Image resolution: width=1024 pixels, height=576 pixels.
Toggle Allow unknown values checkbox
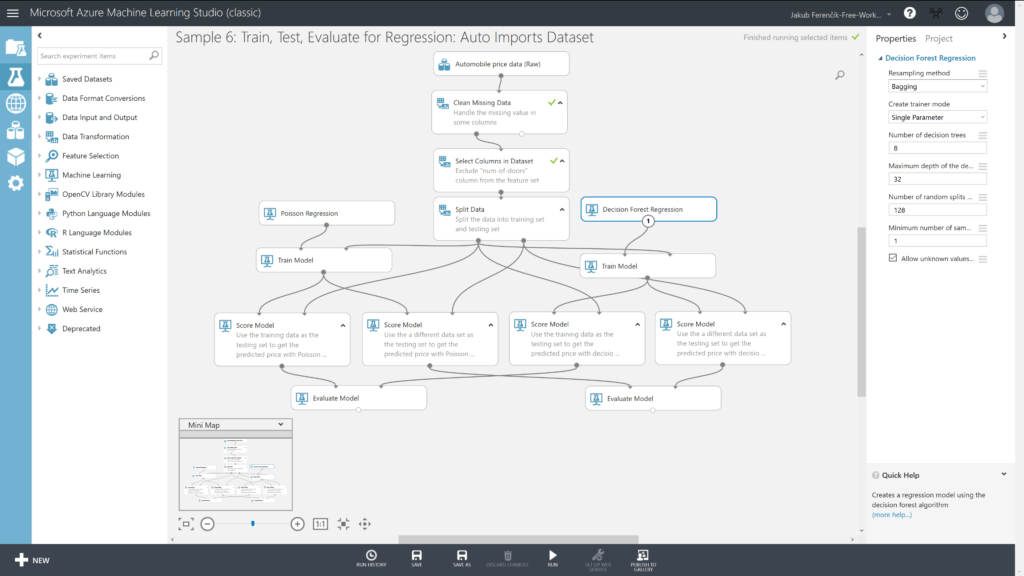click(893, 258)
